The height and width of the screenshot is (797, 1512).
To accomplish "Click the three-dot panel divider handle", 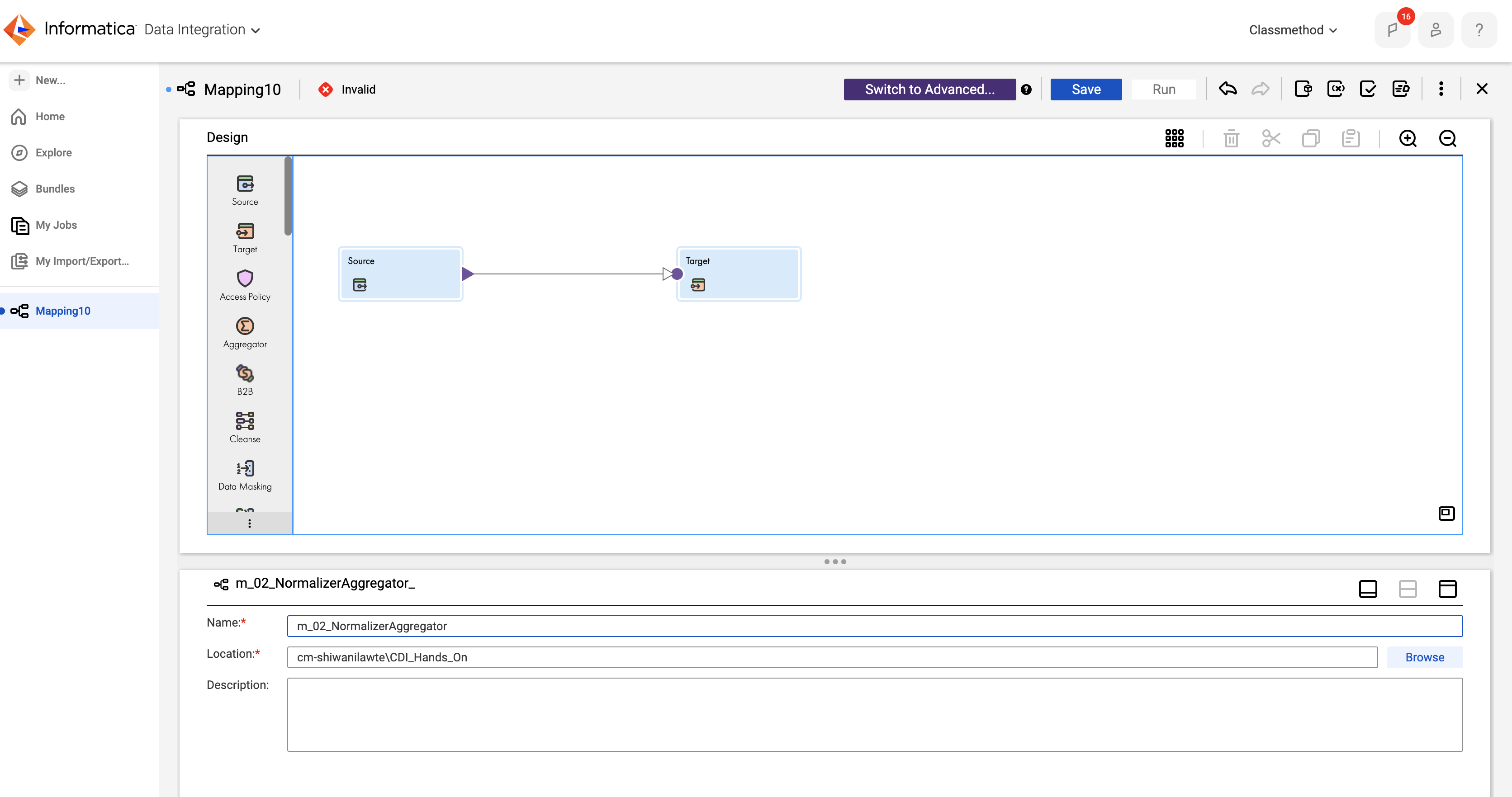I will point(834,562).
